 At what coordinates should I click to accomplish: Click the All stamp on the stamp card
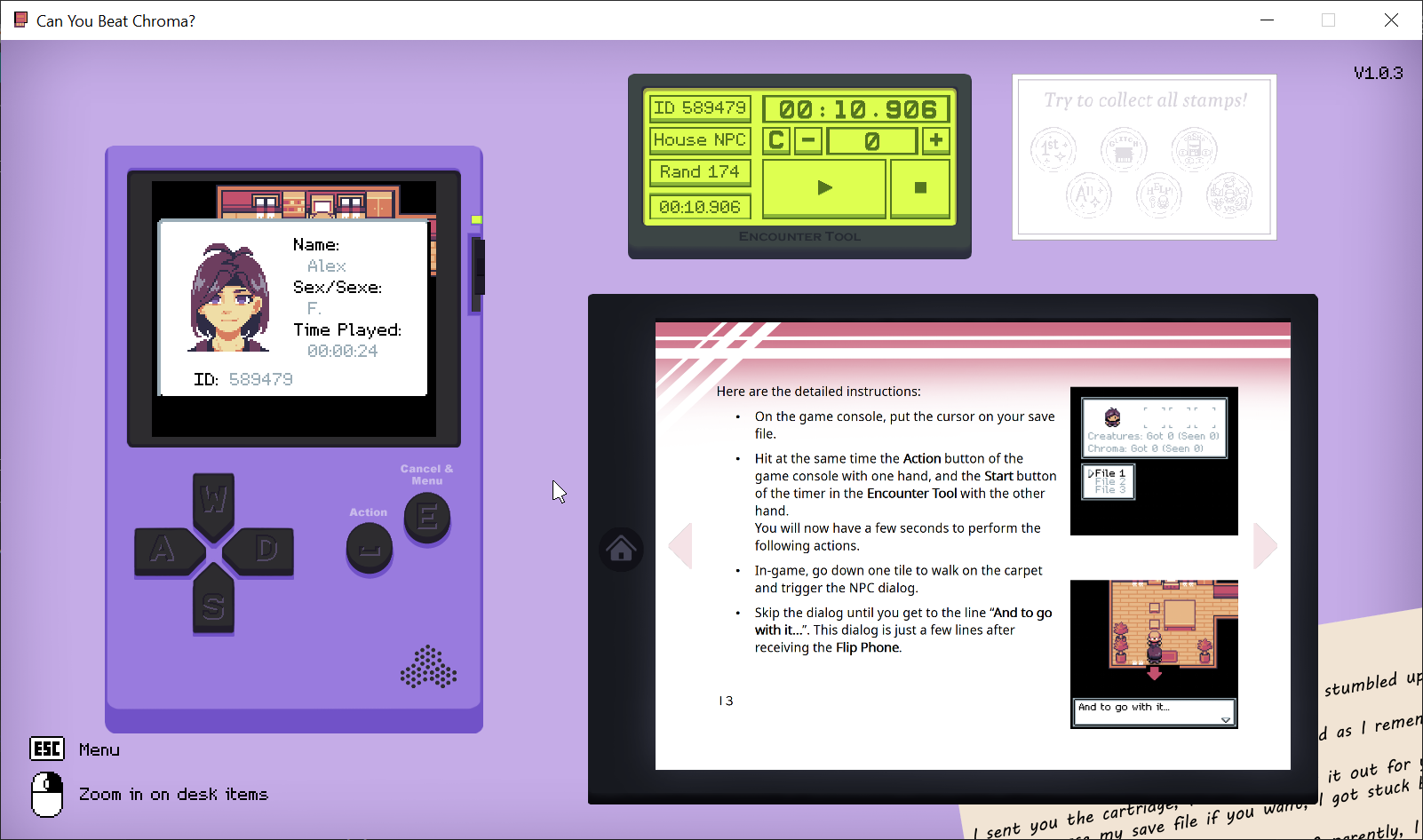click(1089, 195)
